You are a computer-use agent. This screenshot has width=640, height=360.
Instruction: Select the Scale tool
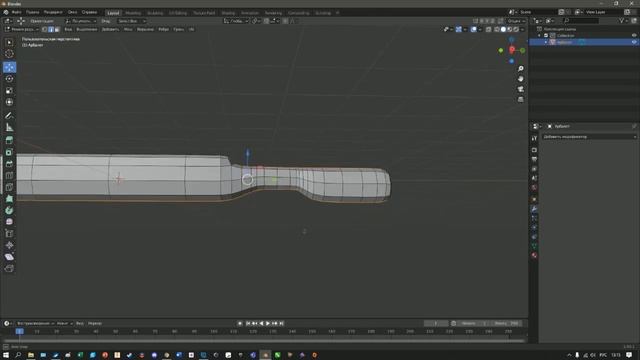pyautogui.click(x=9, y=91)
